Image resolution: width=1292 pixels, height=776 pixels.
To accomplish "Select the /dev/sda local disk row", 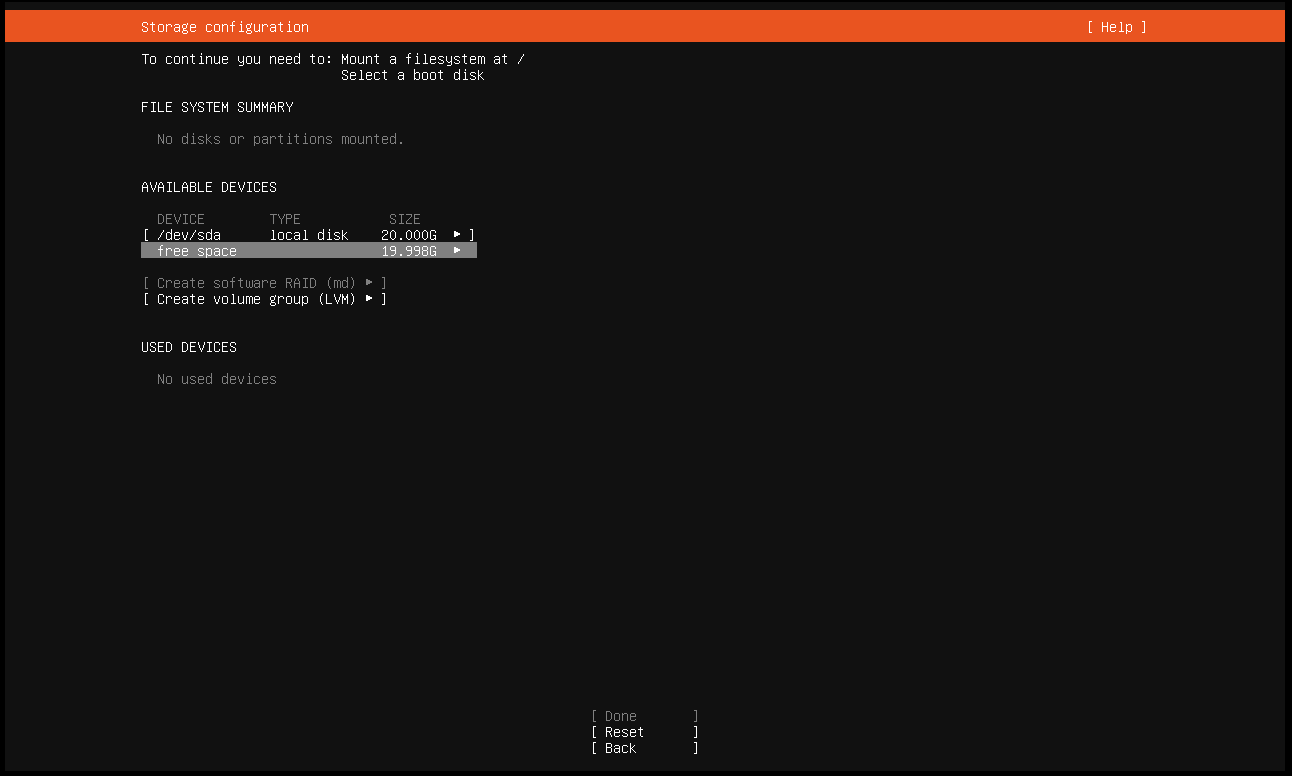I will click(309, 235).
